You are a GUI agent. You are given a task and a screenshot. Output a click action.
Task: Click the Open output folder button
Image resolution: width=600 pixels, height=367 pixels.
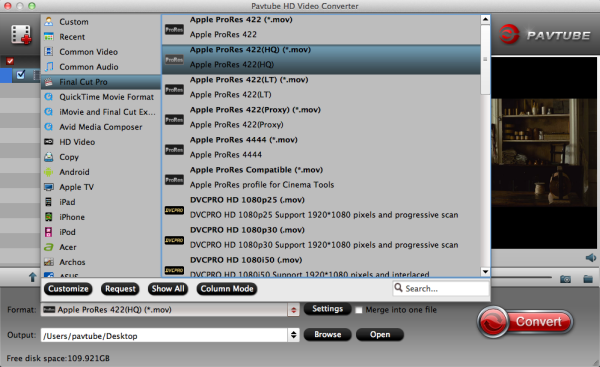(x=380, y=334)
